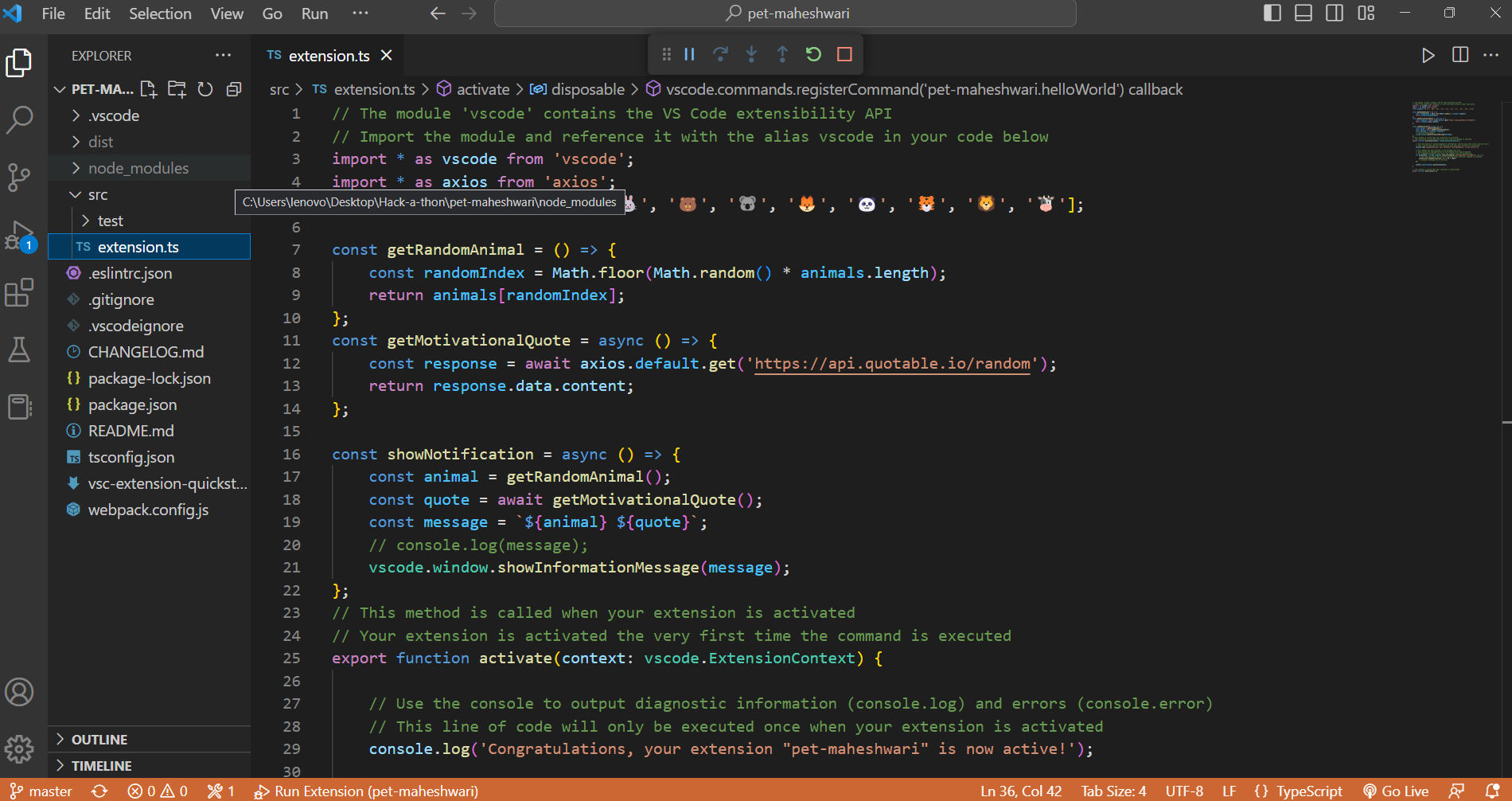Toggle the panel layout at top right
1512x801 pixels.
pyautogui.click(x=1303, y=13)
